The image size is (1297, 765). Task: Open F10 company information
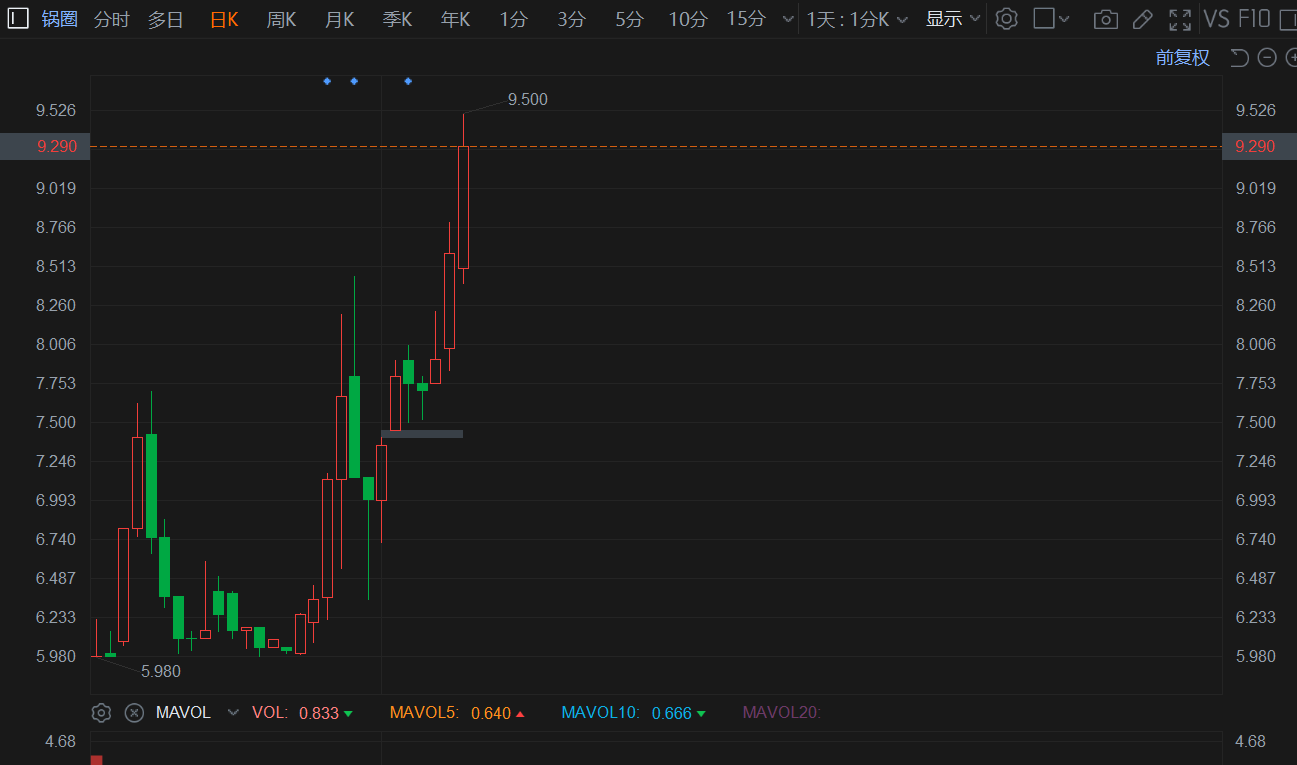pyautogui.click(x=1254, y=19)
